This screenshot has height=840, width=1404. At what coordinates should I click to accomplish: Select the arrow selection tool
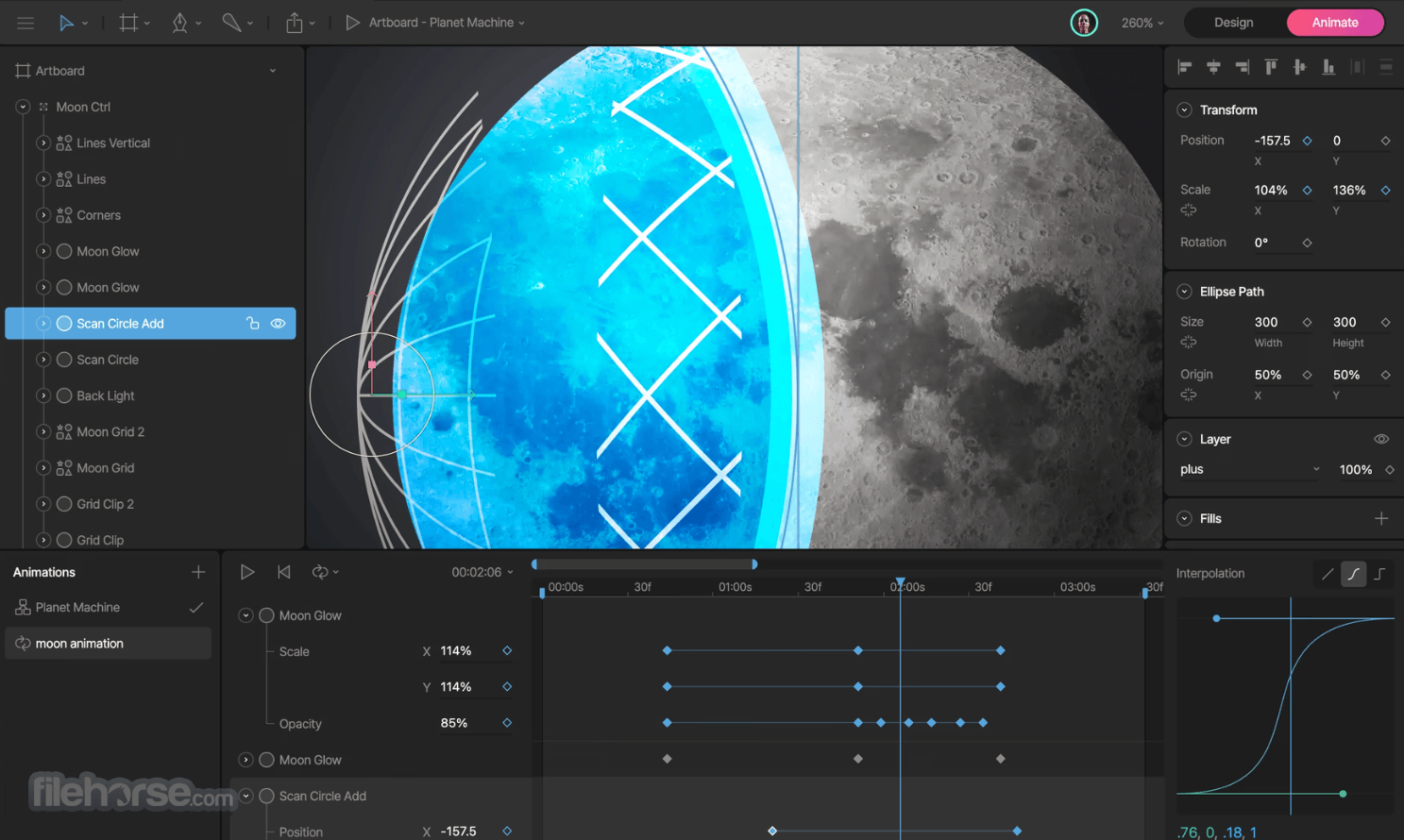(66, 23)
